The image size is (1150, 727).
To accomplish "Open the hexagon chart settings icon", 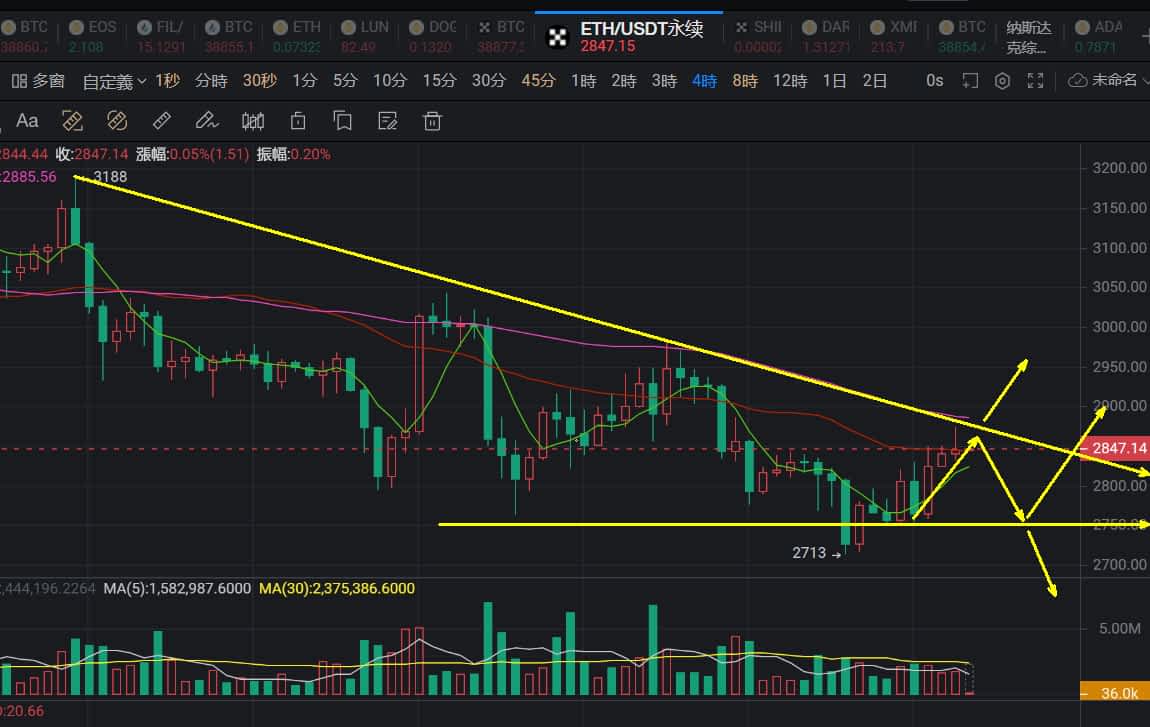I will [x=1002, y=81].
